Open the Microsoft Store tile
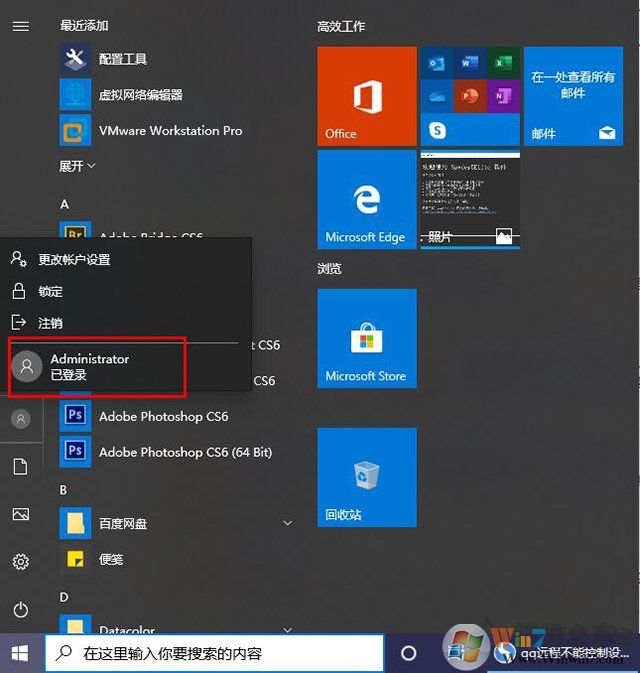The height and width of the screenshot is (673, 640). click(x=367, y=338)
